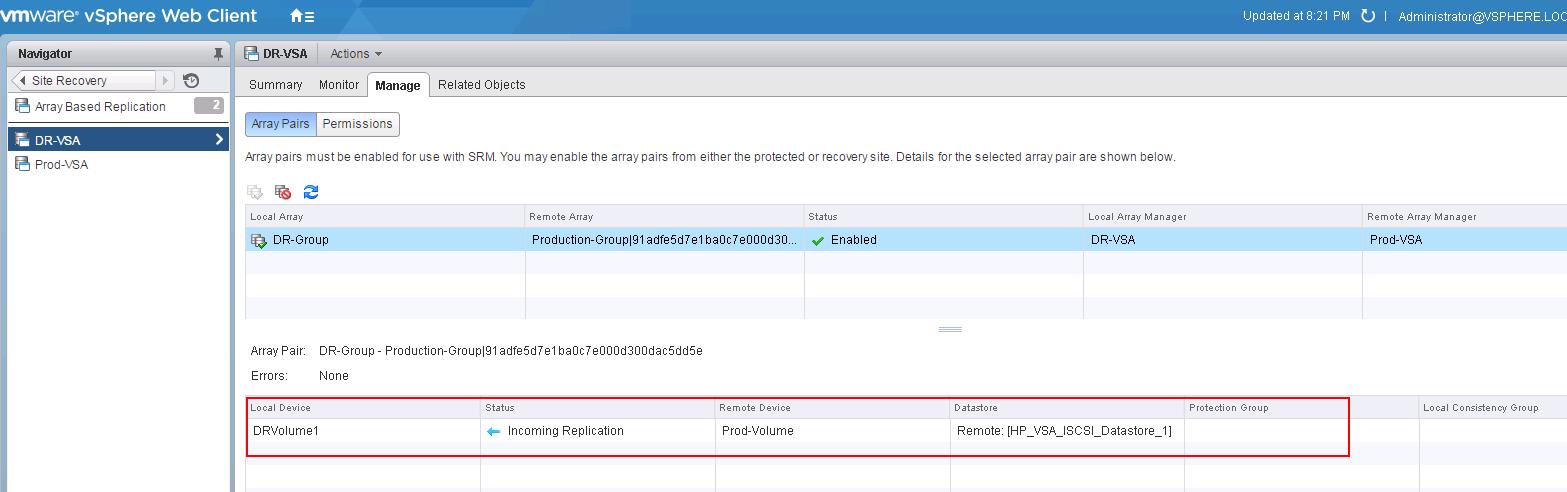The width and height of the screenshot is (1567, 492).
Task: Select the DR-Group array row
Action: tap(906, 240)
